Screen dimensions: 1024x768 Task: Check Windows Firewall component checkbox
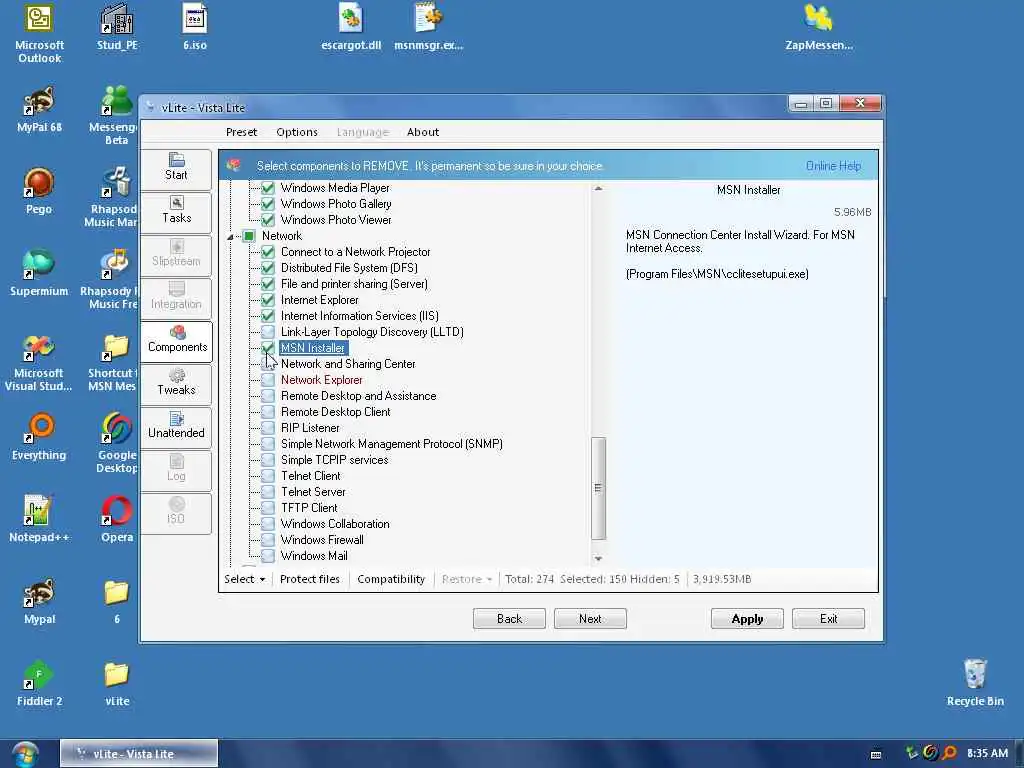pyautogui.click(x=268, y=540)
